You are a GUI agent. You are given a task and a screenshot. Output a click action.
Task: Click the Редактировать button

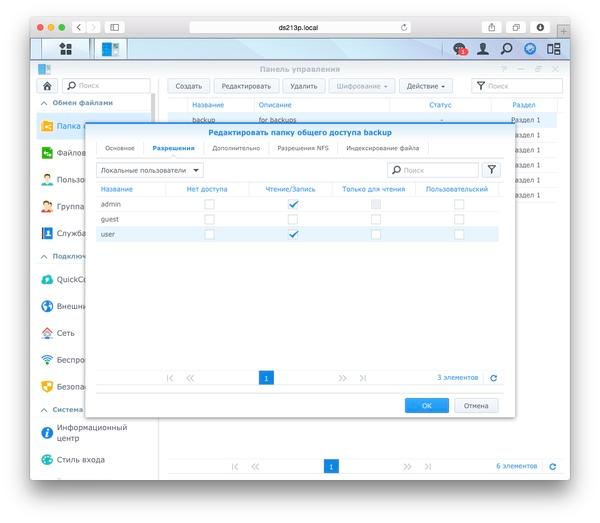point(246,86)
